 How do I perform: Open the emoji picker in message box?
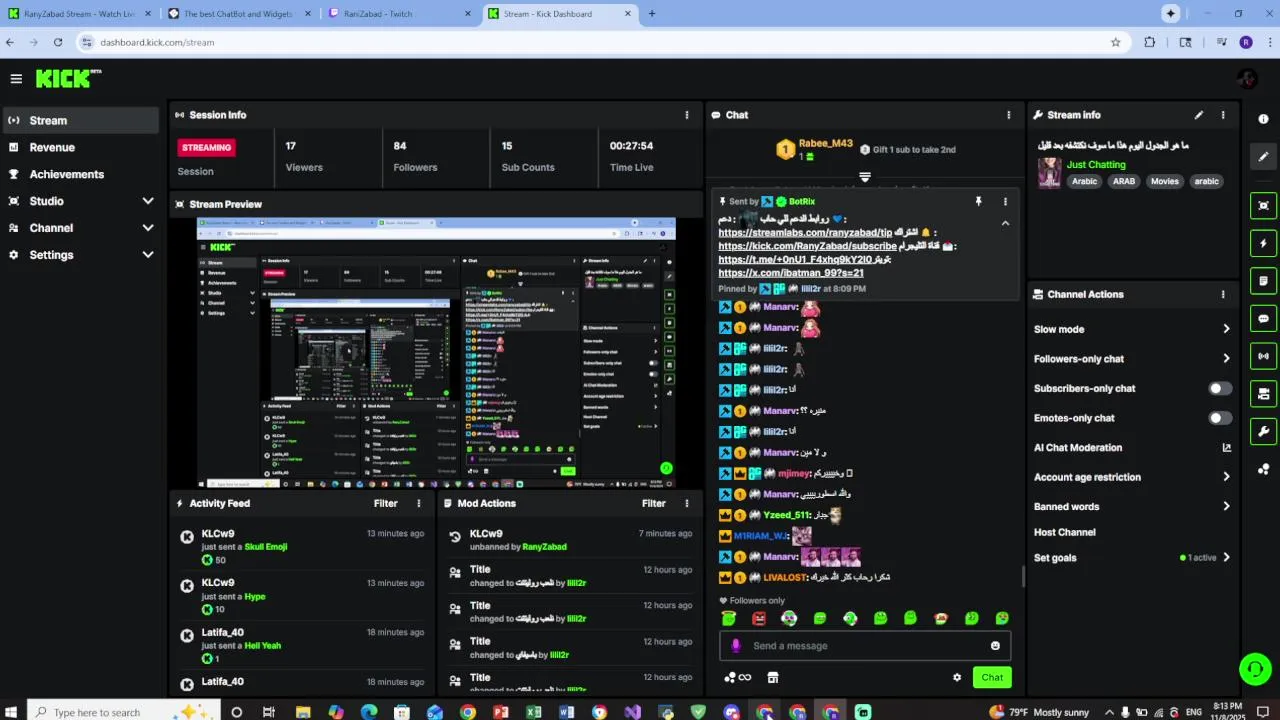click(x=995, y=646)
